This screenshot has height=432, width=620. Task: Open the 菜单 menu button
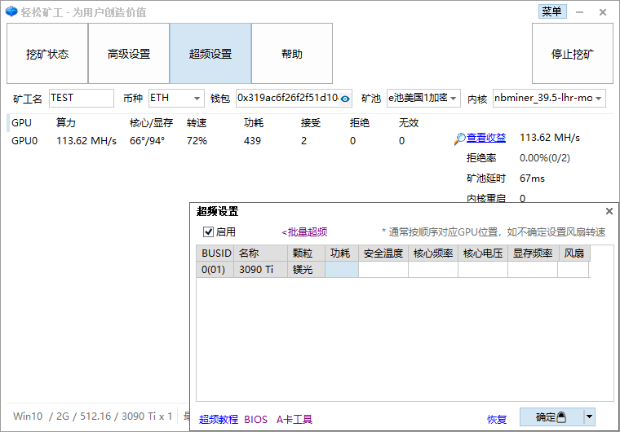pos(552,11)
